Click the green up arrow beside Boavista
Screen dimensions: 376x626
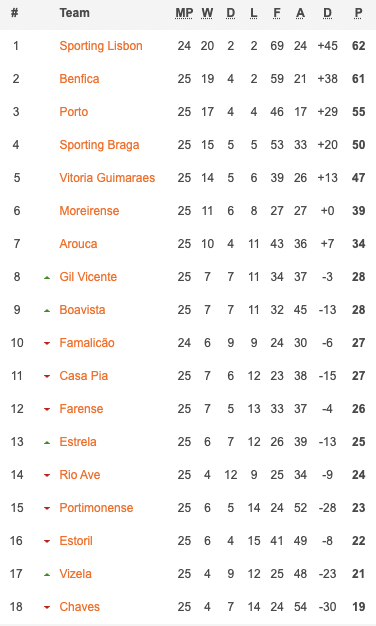[47, 311]
